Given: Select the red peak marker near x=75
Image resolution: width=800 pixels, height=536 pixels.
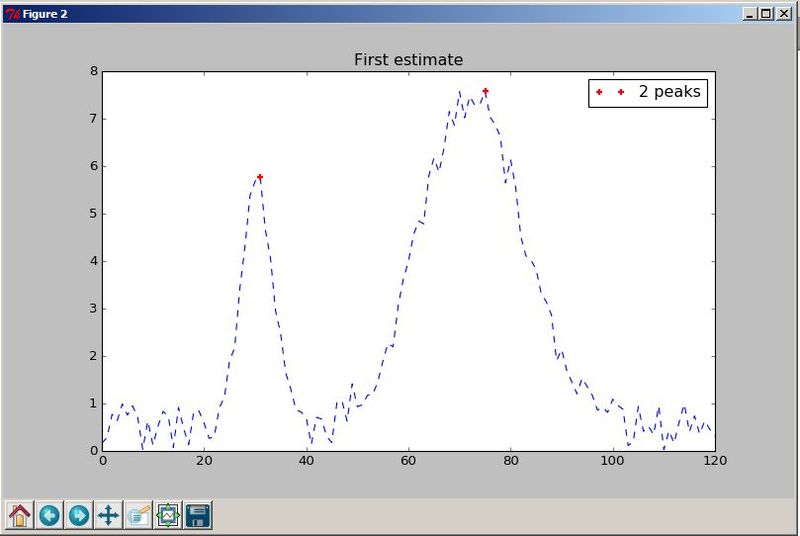Looking at the screenshot, I should click(x=485, y=91).
